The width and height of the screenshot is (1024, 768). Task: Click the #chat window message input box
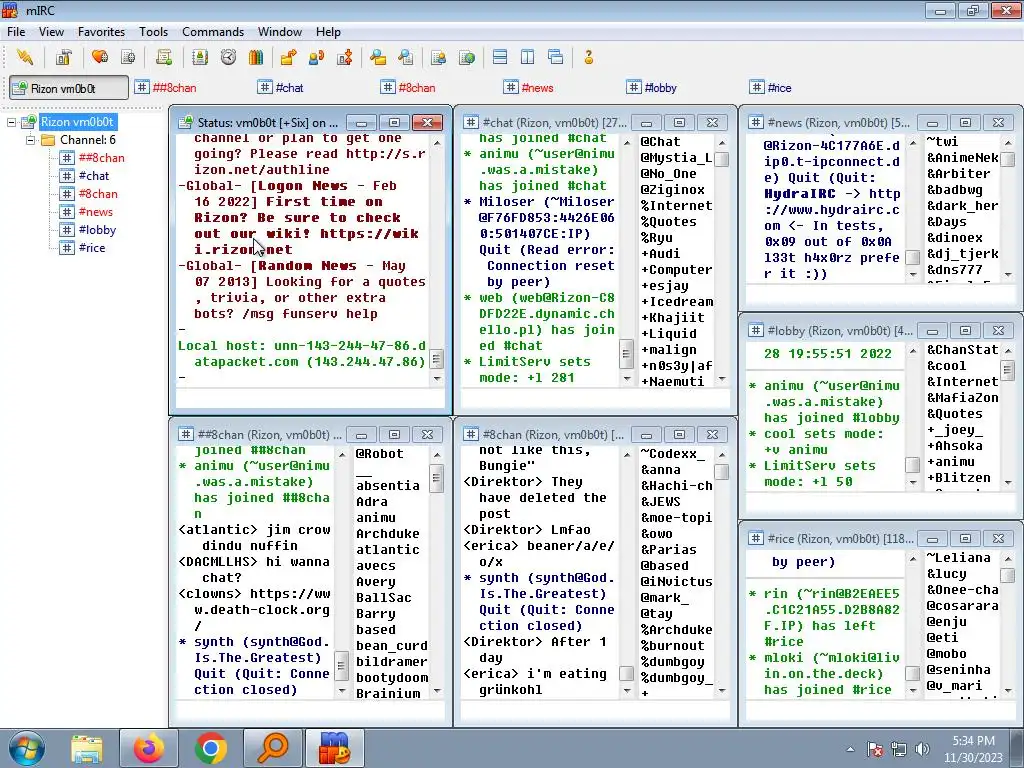[596, 398]
